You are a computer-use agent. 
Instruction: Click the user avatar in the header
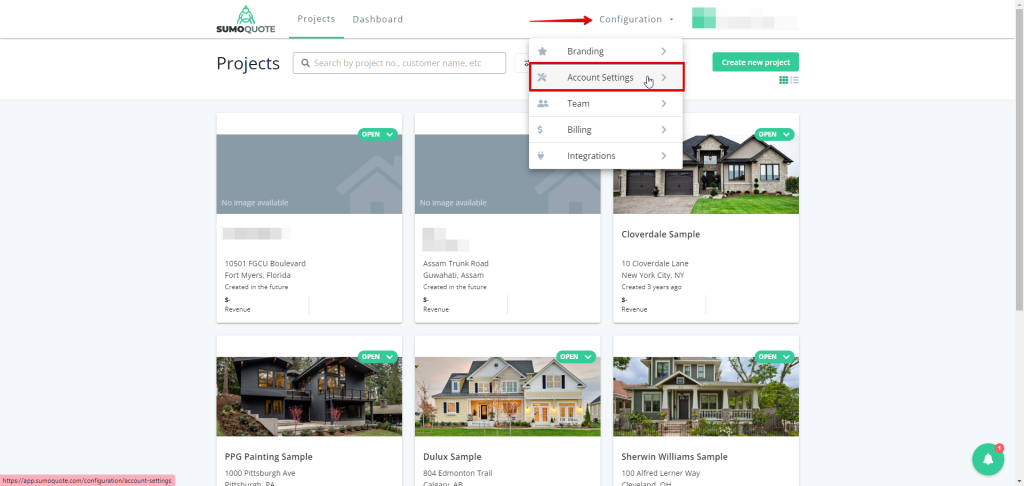coord(704,19)
